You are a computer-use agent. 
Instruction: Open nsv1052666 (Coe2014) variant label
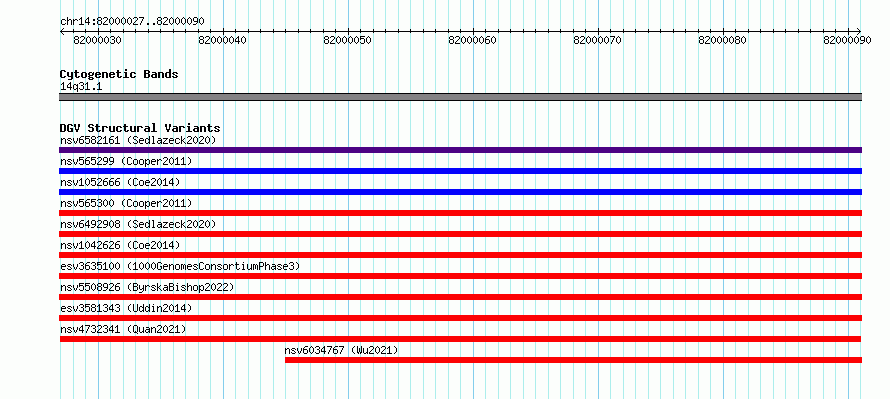click(x=120, y=182)
